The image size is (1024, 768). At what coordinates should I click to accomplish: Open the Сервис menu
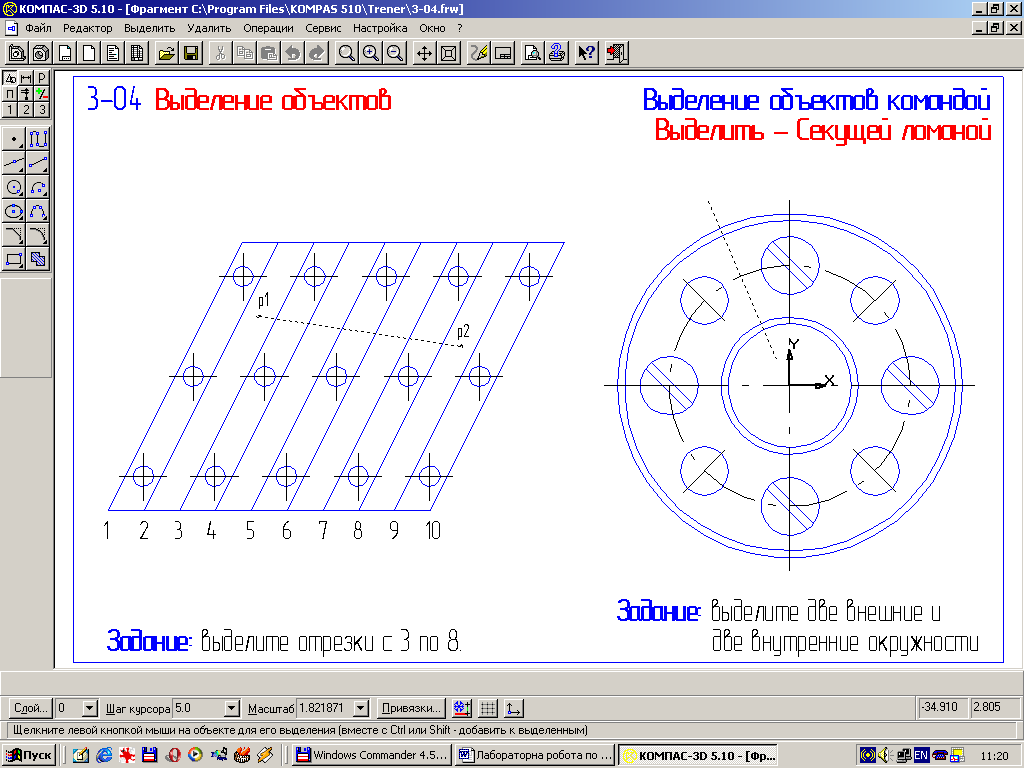[x=323, y=28]
